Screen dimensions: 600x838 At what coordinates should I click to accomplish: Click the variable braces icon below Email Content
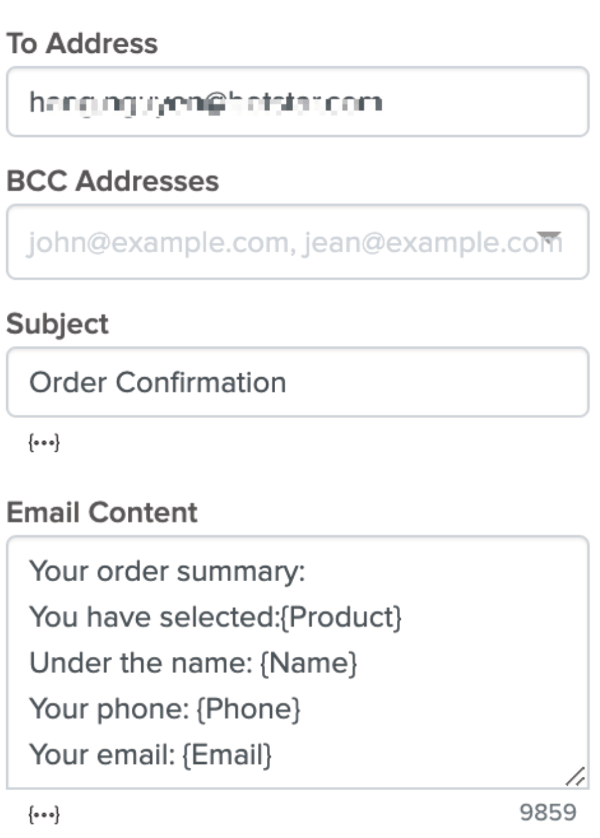click(44, 814)
